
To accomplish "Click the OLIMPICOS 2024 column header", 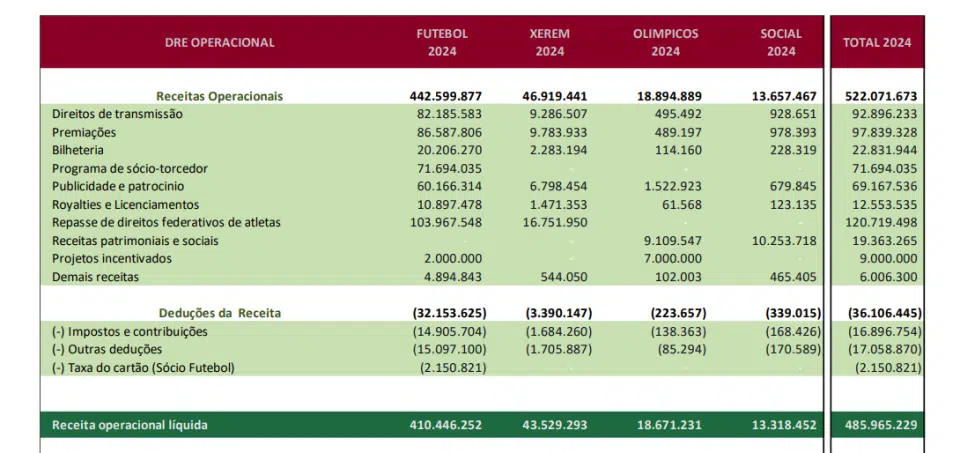I will point(666,43).
